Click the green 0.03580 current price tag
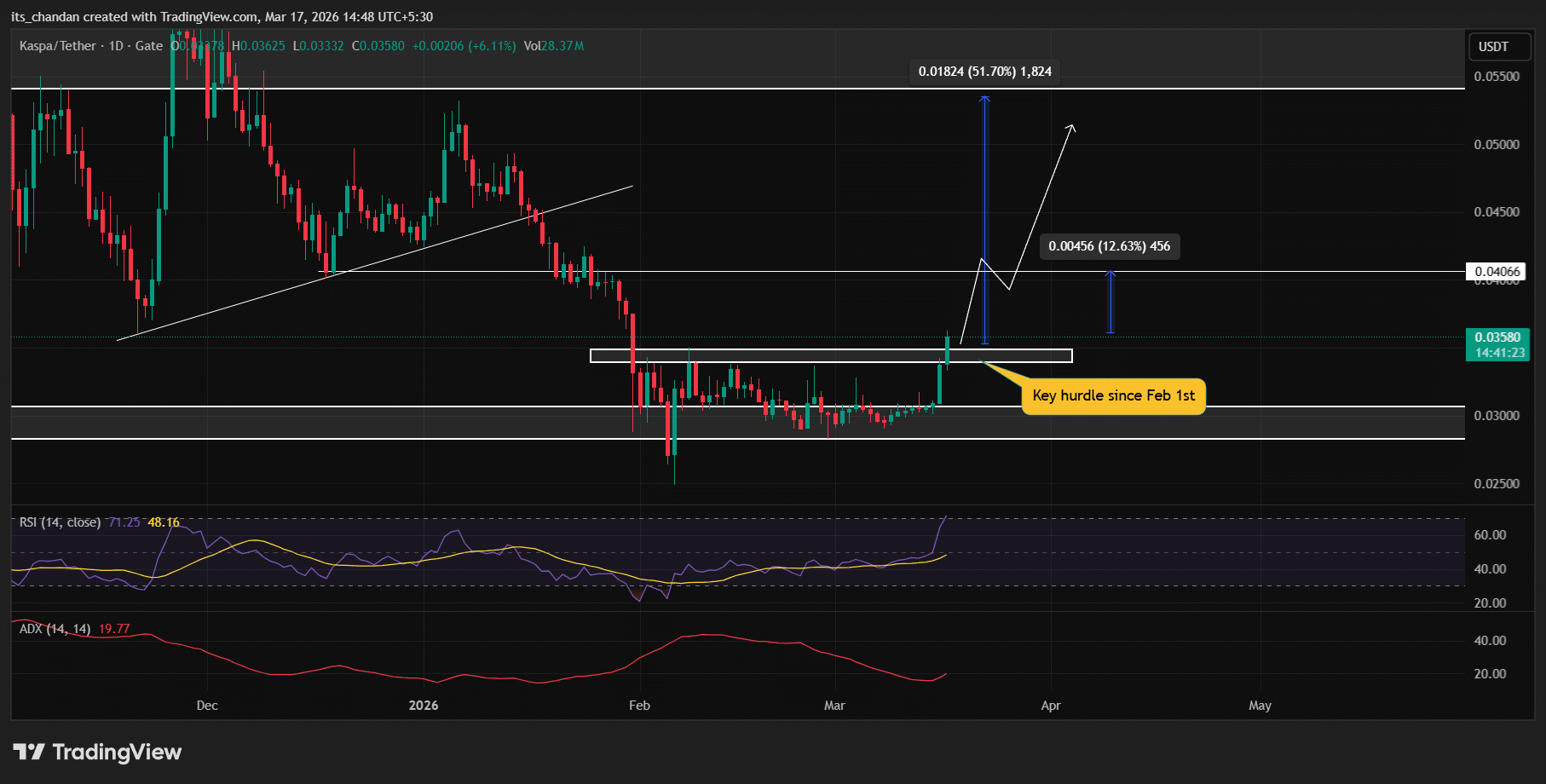The width and height of the screenshot is (1546, 784). coord(1497,344)
